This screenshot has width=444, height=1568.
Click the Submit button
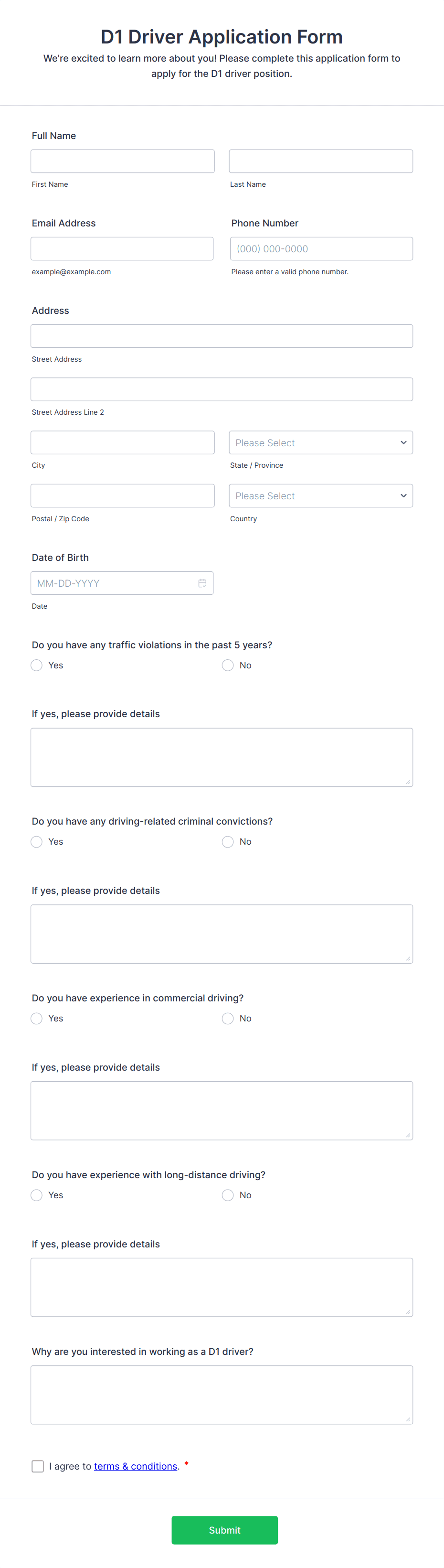[224, 1530]
